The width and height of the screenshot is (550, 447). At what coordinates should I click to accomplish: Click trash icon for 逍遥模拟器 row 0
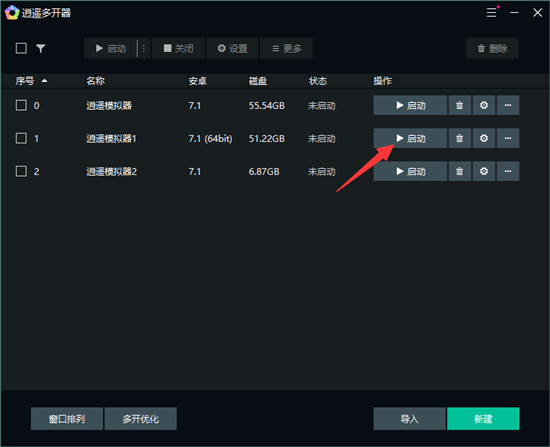click(x=460, y=105)
